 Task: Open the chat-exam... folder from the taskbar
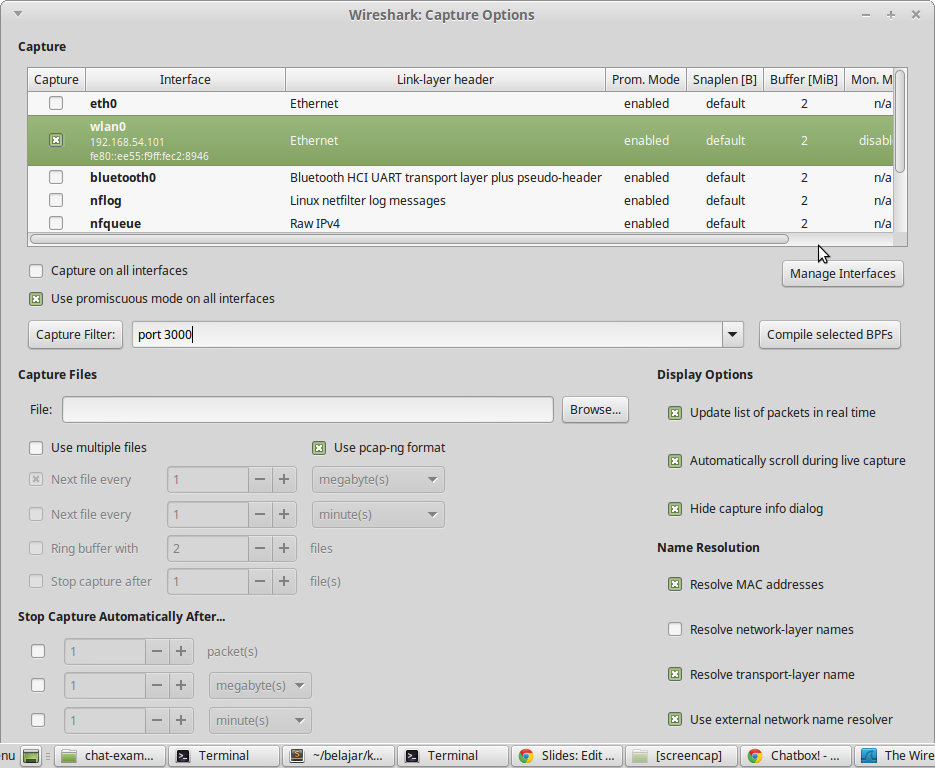click(x=110, y=756)
